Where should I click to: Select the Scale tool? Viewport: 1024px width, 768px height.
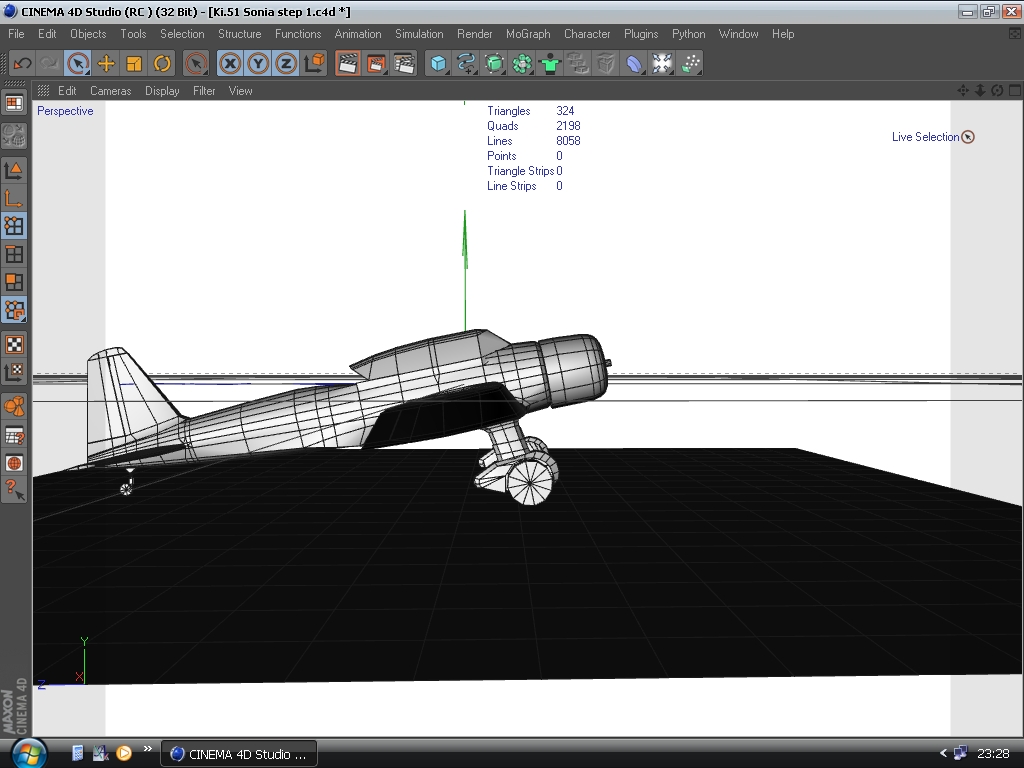pyautogui.click(x=134, y=63)
